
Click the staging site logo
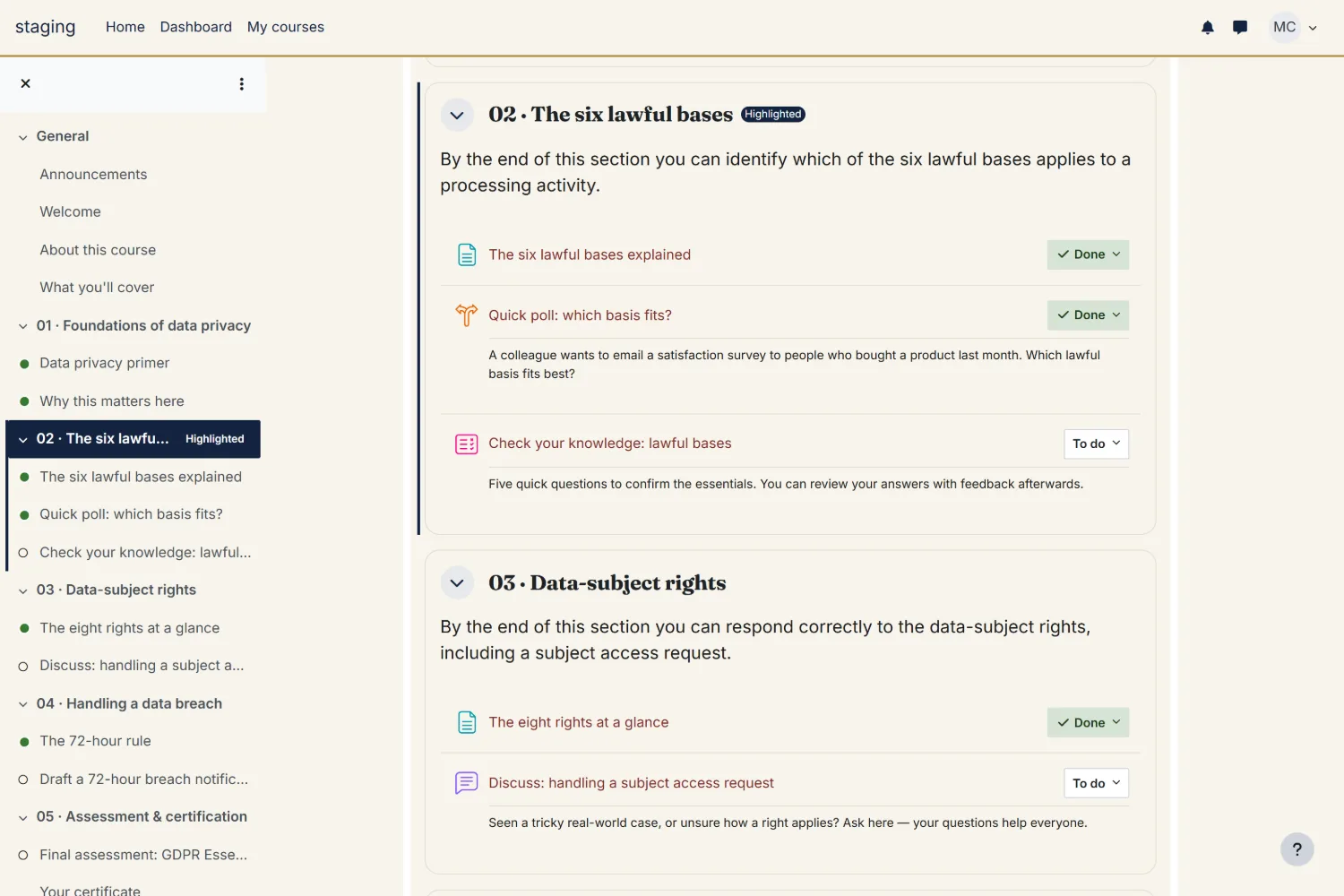(x=46, y=27)
